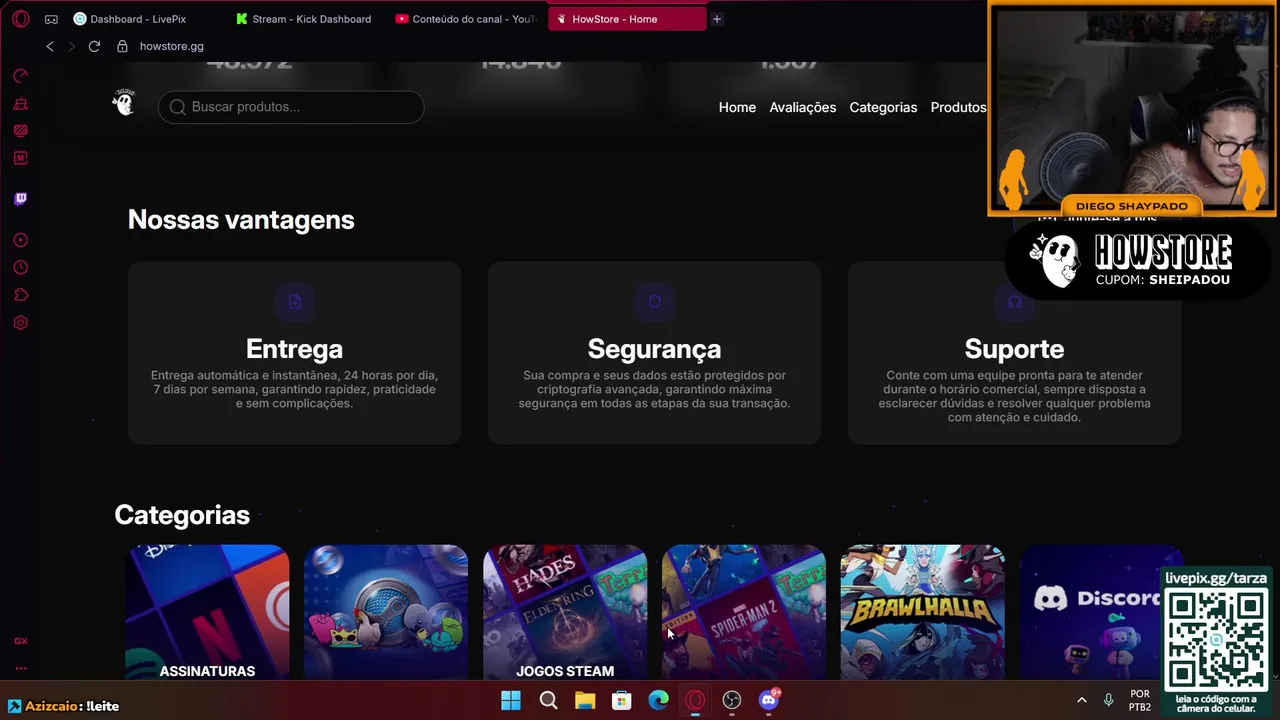Reload the howstore.gg page
The height and width of the screenshot is (720, 1280).
[x=94, y=46]
